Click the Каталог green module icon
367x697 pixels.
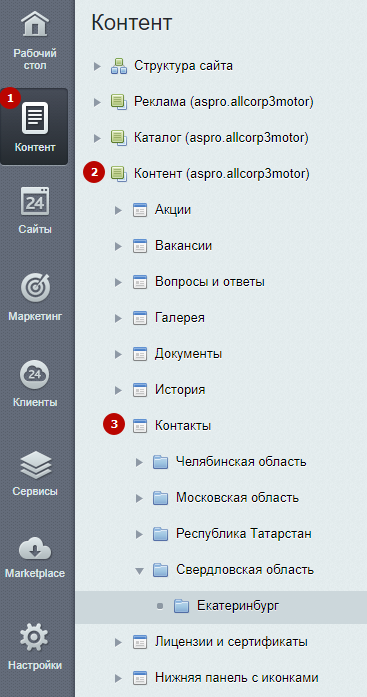[x=119, y=138]
